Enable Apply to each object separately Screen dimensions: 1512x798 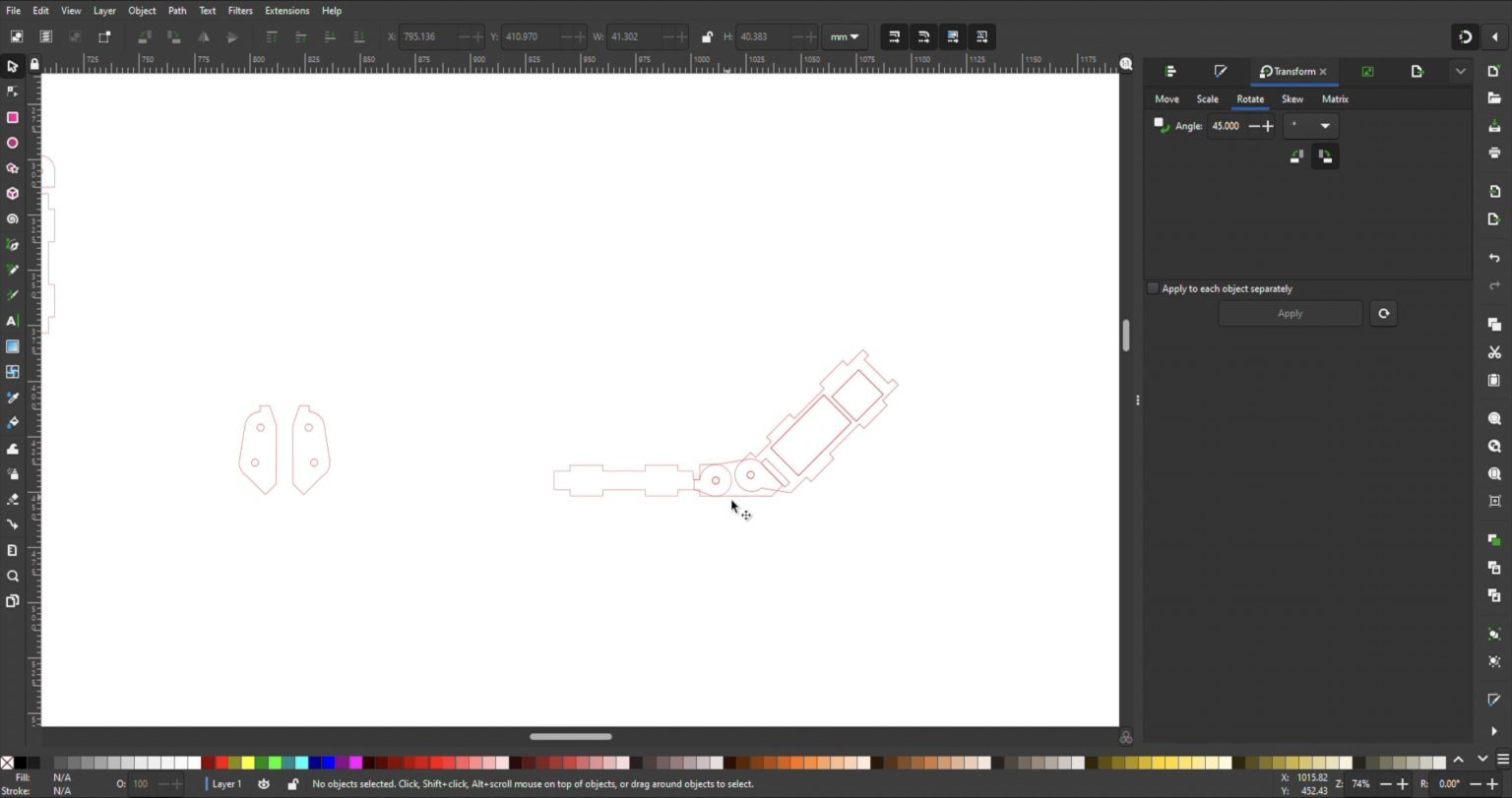(1153, 288)
